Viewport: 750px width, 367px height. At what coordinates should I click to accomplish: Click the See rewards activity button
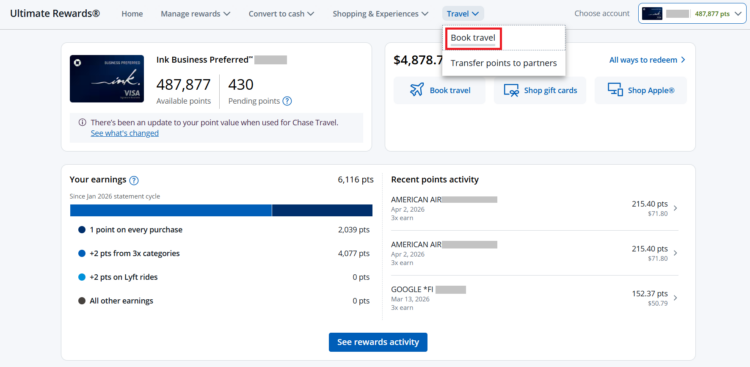(x=378, y=342)
